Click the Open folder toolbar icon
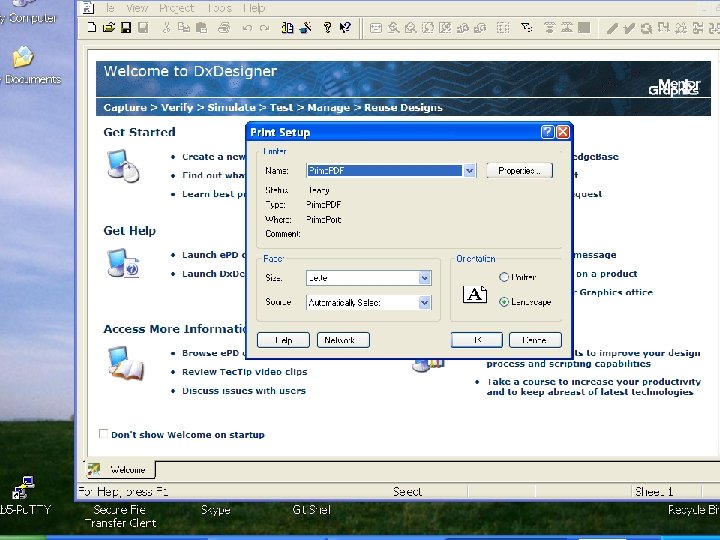This screenshot has height=540, width=720. click(x=109, y=28)
